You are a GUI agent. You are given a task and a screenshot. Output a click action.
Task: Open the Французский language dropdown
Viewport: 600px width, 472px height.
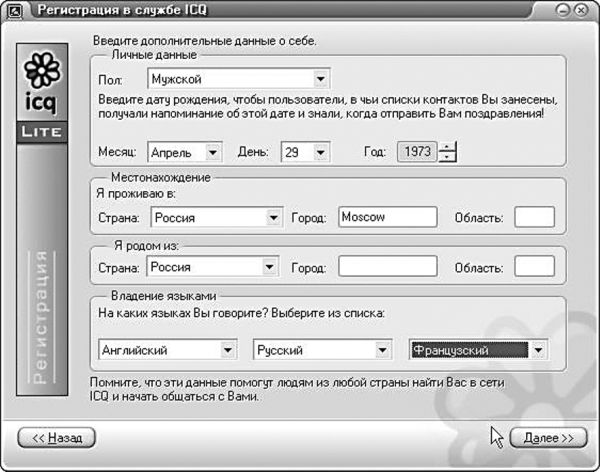coord(478,350)
